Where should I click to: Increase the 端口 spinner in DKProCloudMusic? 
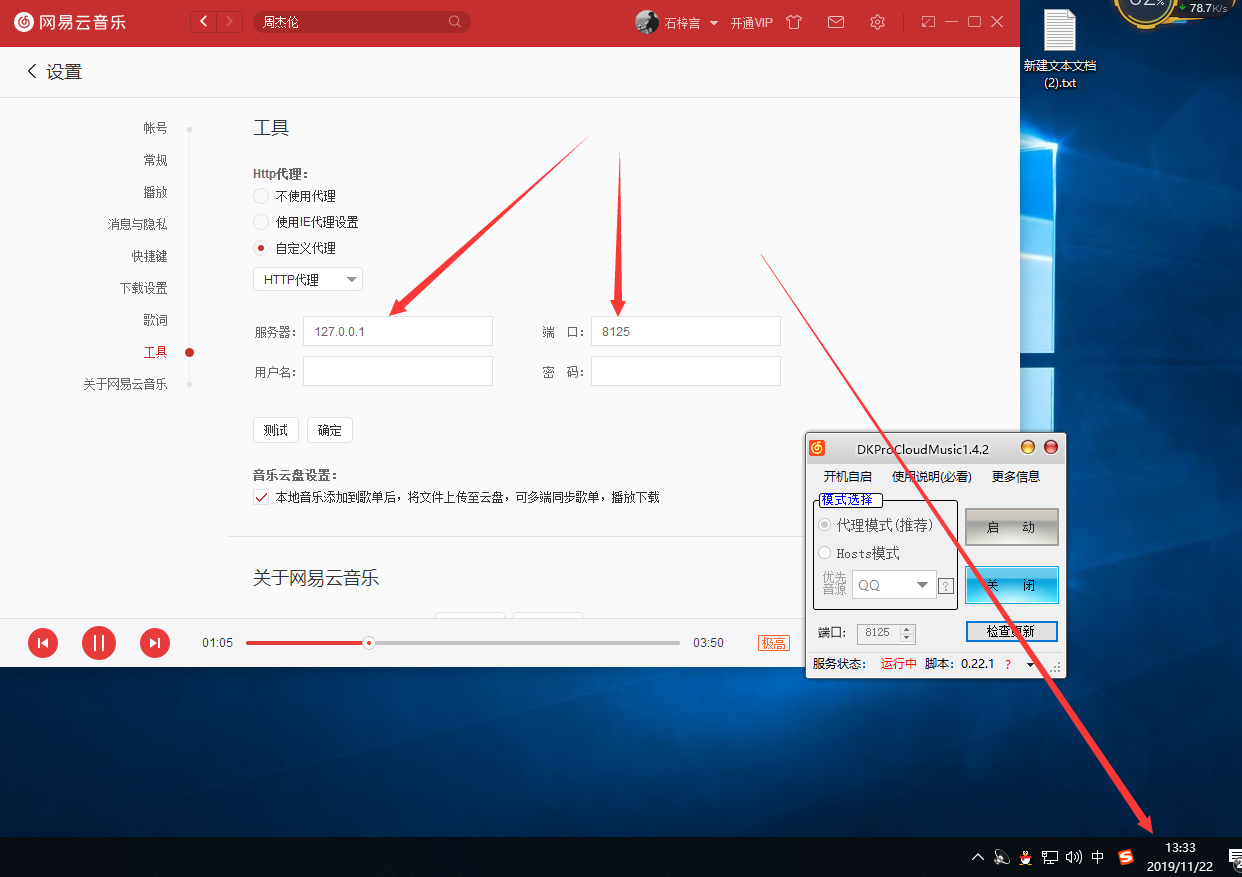(x=907, y=628)
